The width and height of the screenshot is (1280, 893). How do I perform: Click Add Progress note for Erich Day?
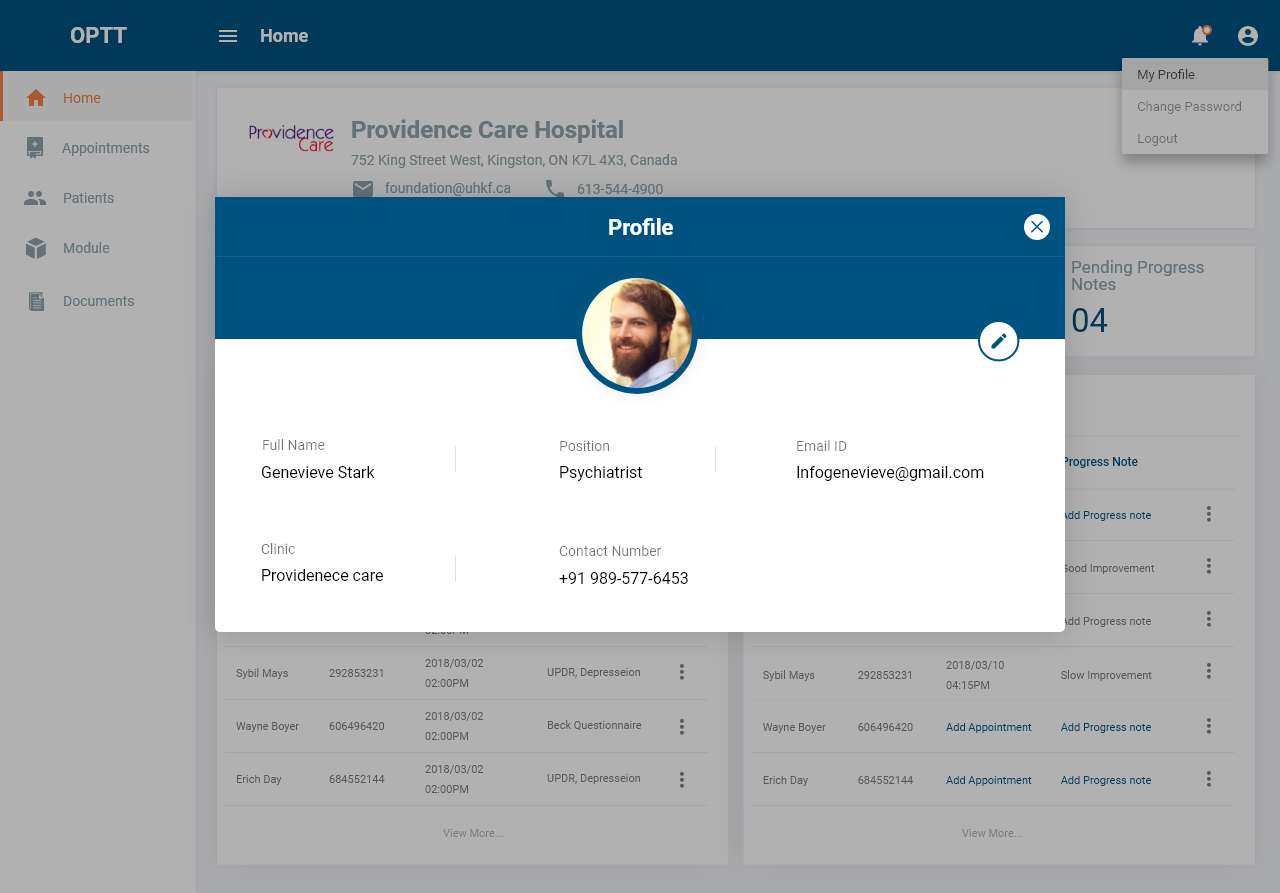[x=1105, y=780]
